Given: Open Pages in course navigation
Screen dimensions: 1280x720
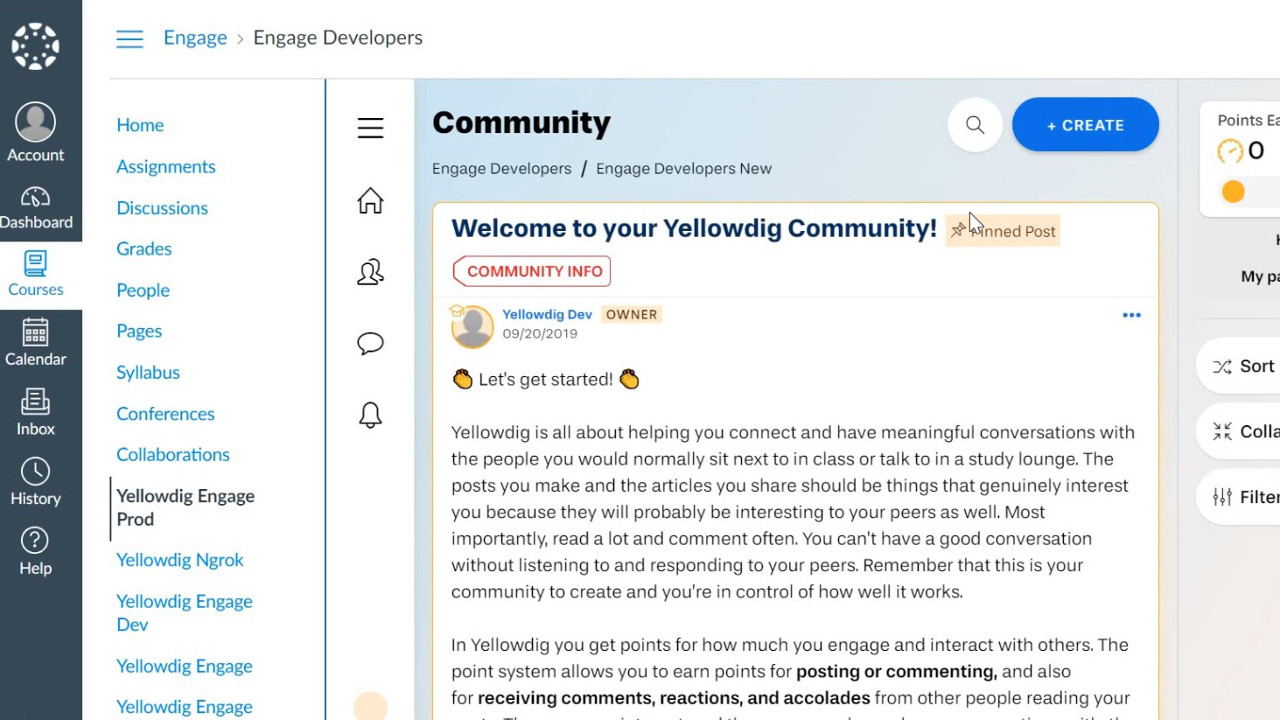Looking at the screenshot, I should [x=139, y=331].
